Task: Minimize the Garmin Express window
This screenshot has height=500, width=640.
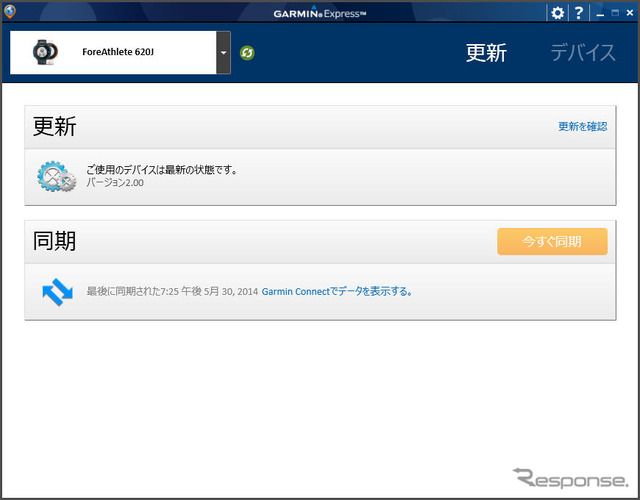Action: pos(600,14)
